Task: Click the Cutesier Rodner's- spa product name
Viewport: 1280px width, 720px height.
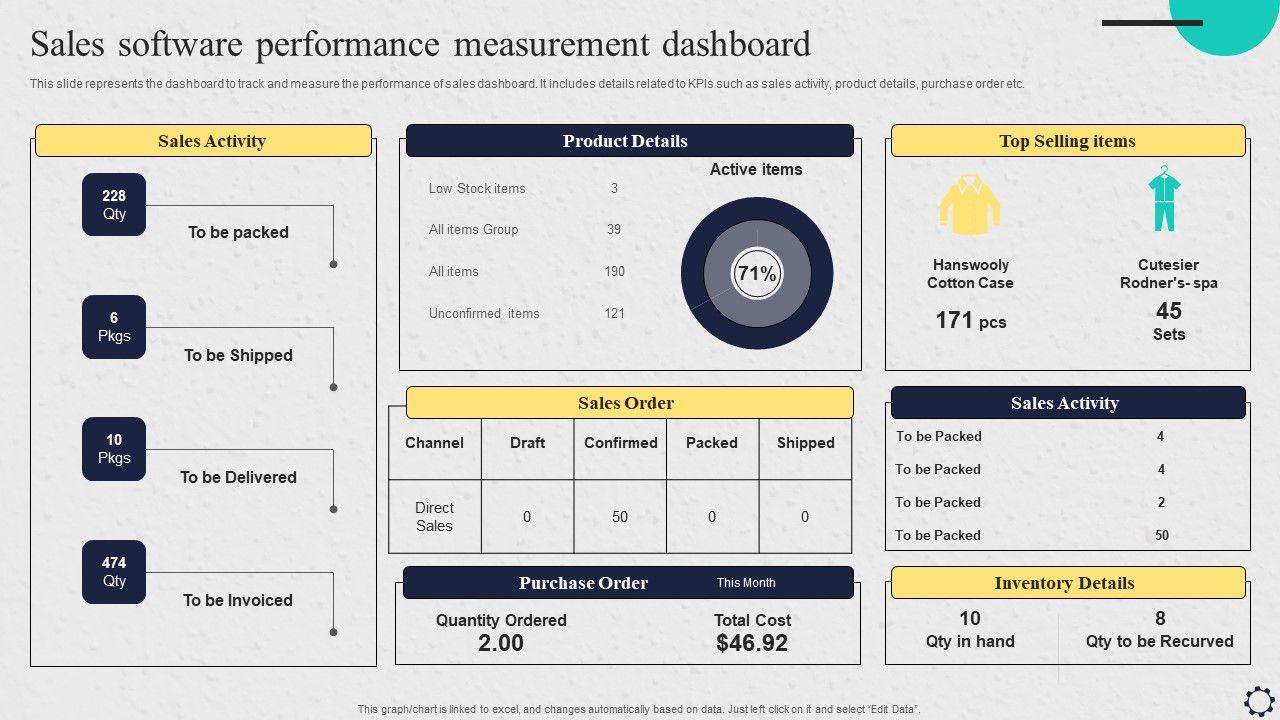Action: pyautogui.click(x=1168, y=274)
